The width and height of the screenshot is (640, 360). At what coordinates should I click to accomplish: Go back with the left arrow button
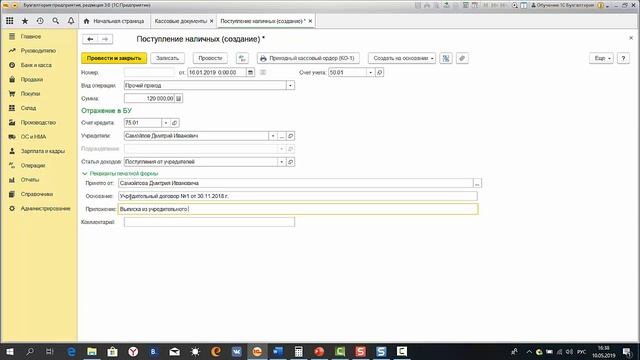[90, 39]
